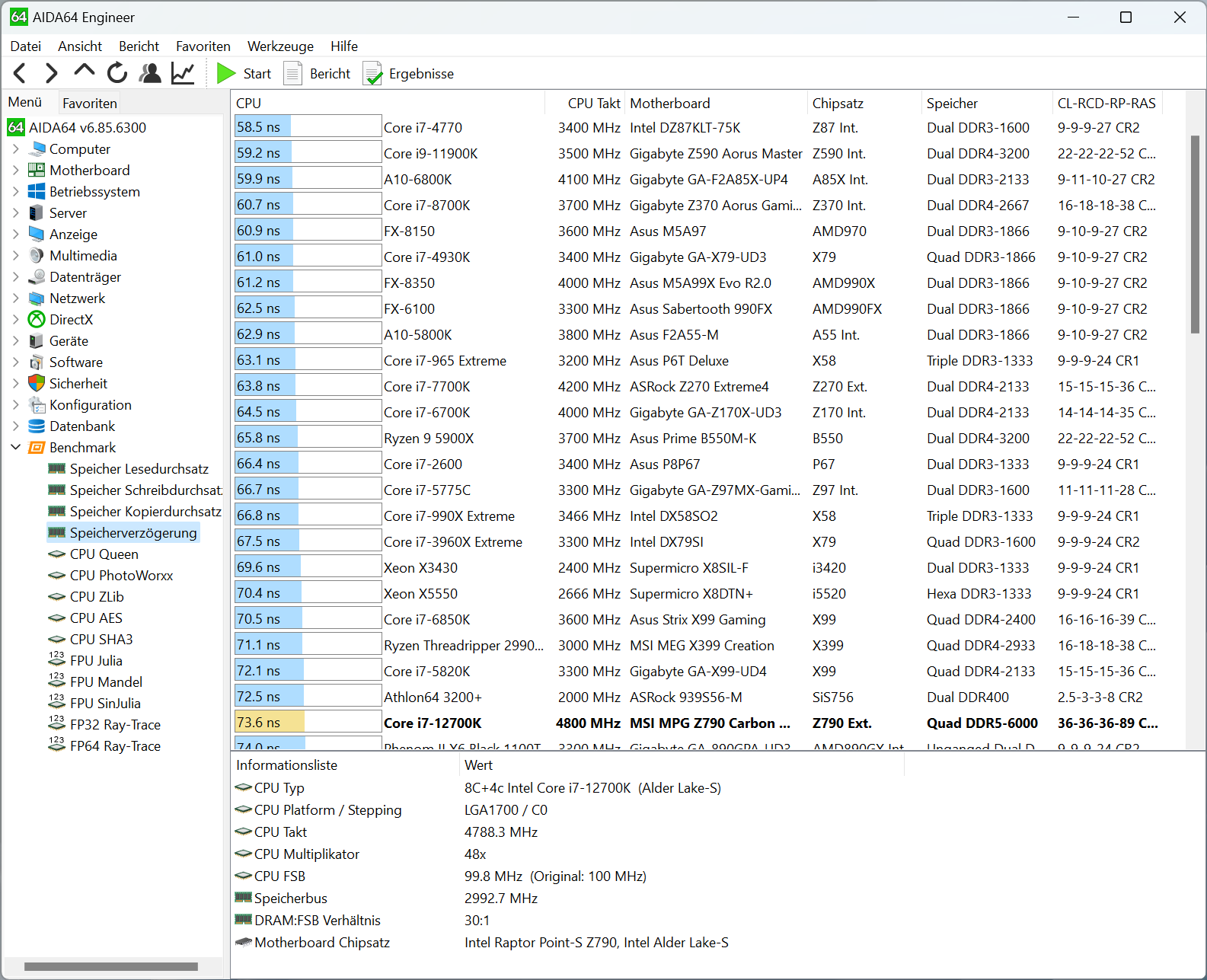Click the vertical scrollbar of results list
Image resolution: width=1207 pixels, height=980 pixels.
(1195, 235)
